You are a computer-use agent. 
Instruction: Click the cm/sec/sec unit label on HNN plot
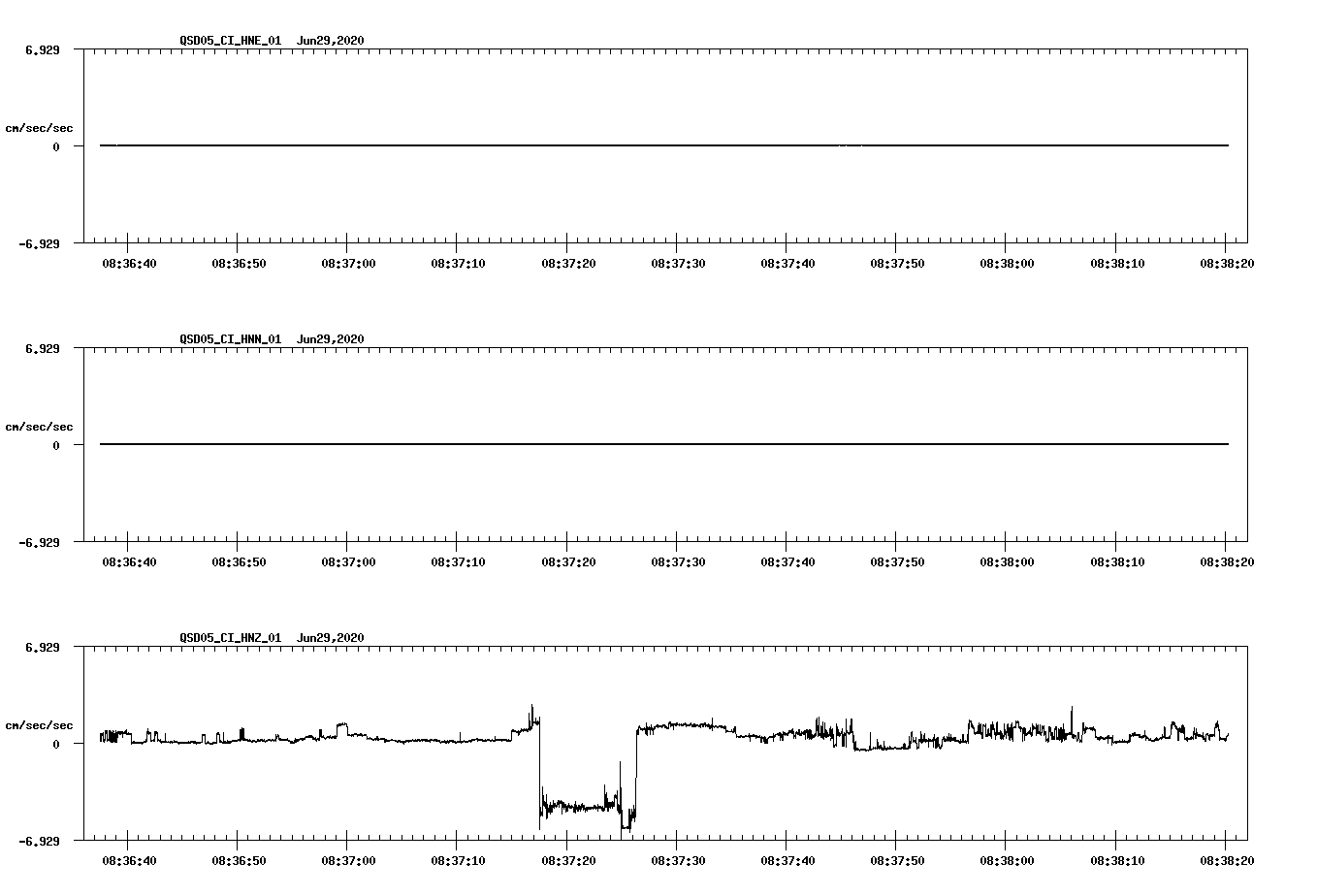(x=39, y=427)
